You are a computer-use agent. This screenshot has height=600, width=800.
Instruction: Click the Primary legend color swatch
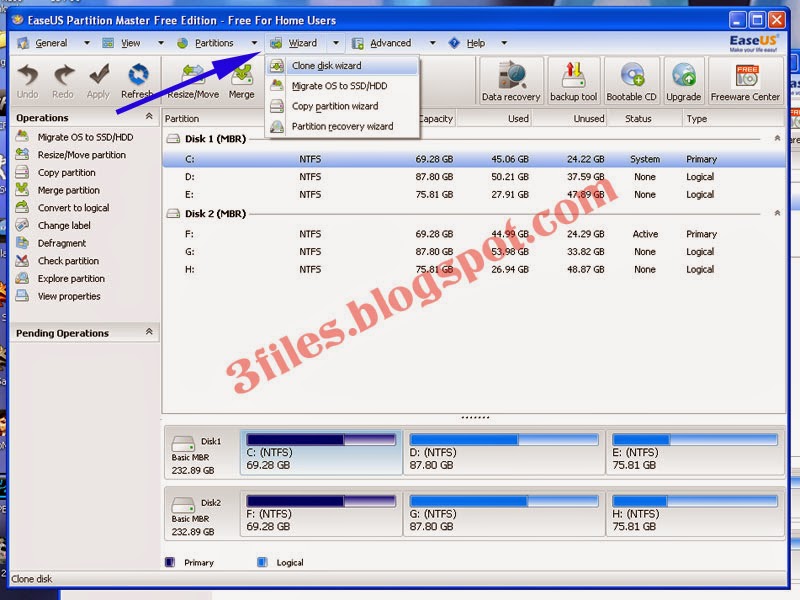coord(170,562)
